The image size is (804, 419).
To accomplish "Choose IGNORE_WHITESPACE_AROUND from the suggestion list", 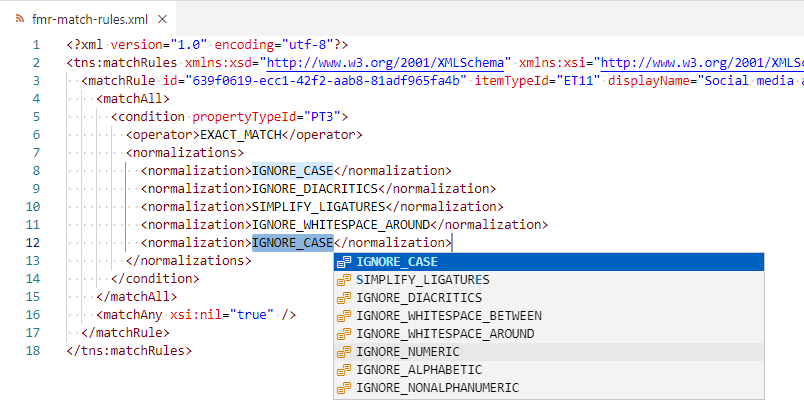I will tap(549, 334).
